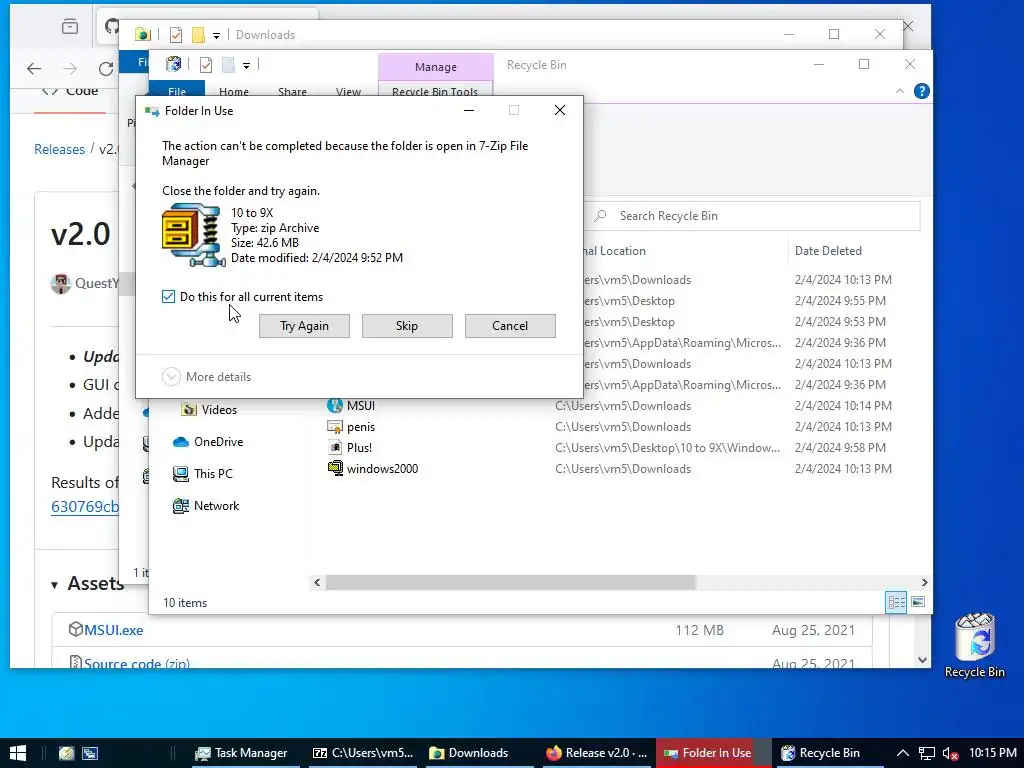Screen dimensions: 1024x768
Task: Open Downloads window quick access toolbar dropdown
Action: click(x=216, y=35)
